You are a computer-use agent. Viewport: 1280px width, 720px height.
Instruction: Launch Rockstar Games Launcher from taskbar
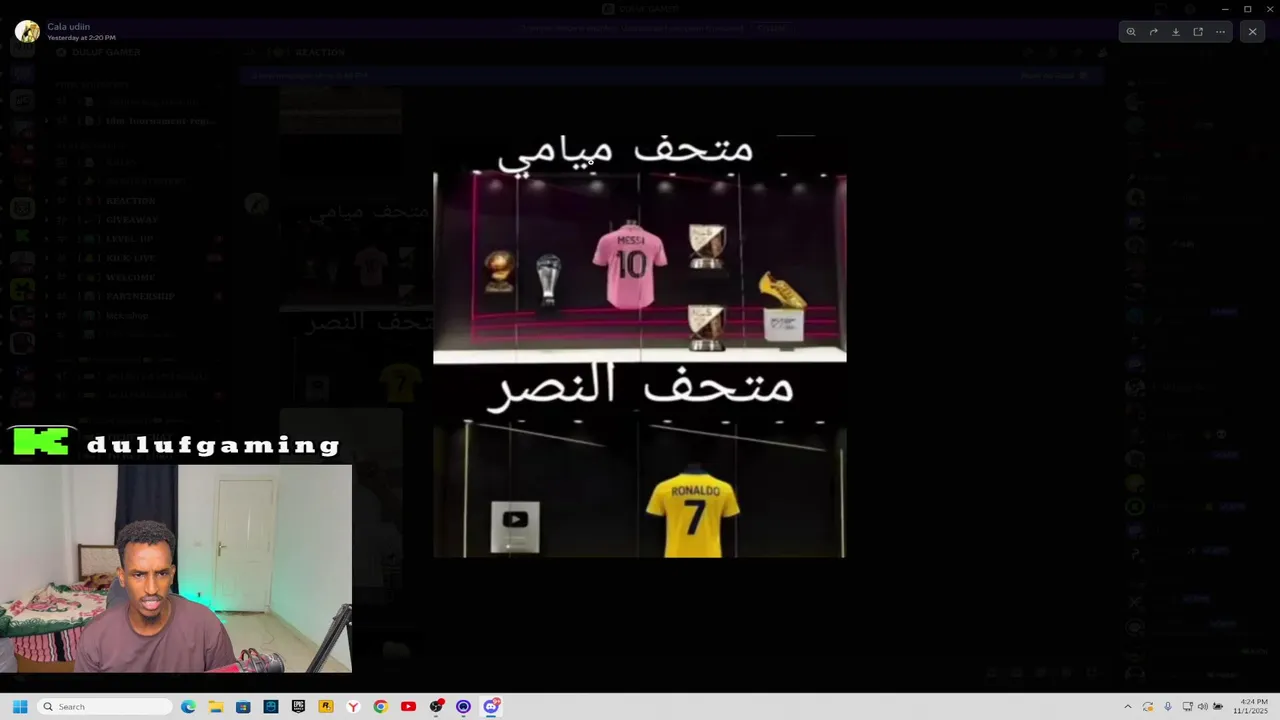[x=326, y=706]
